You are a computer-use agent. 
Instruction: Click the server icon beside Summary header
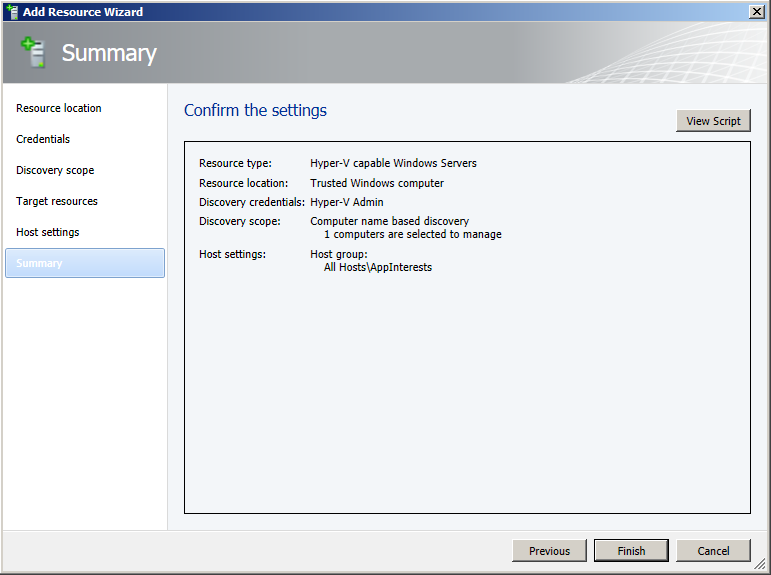pos(33,53)
